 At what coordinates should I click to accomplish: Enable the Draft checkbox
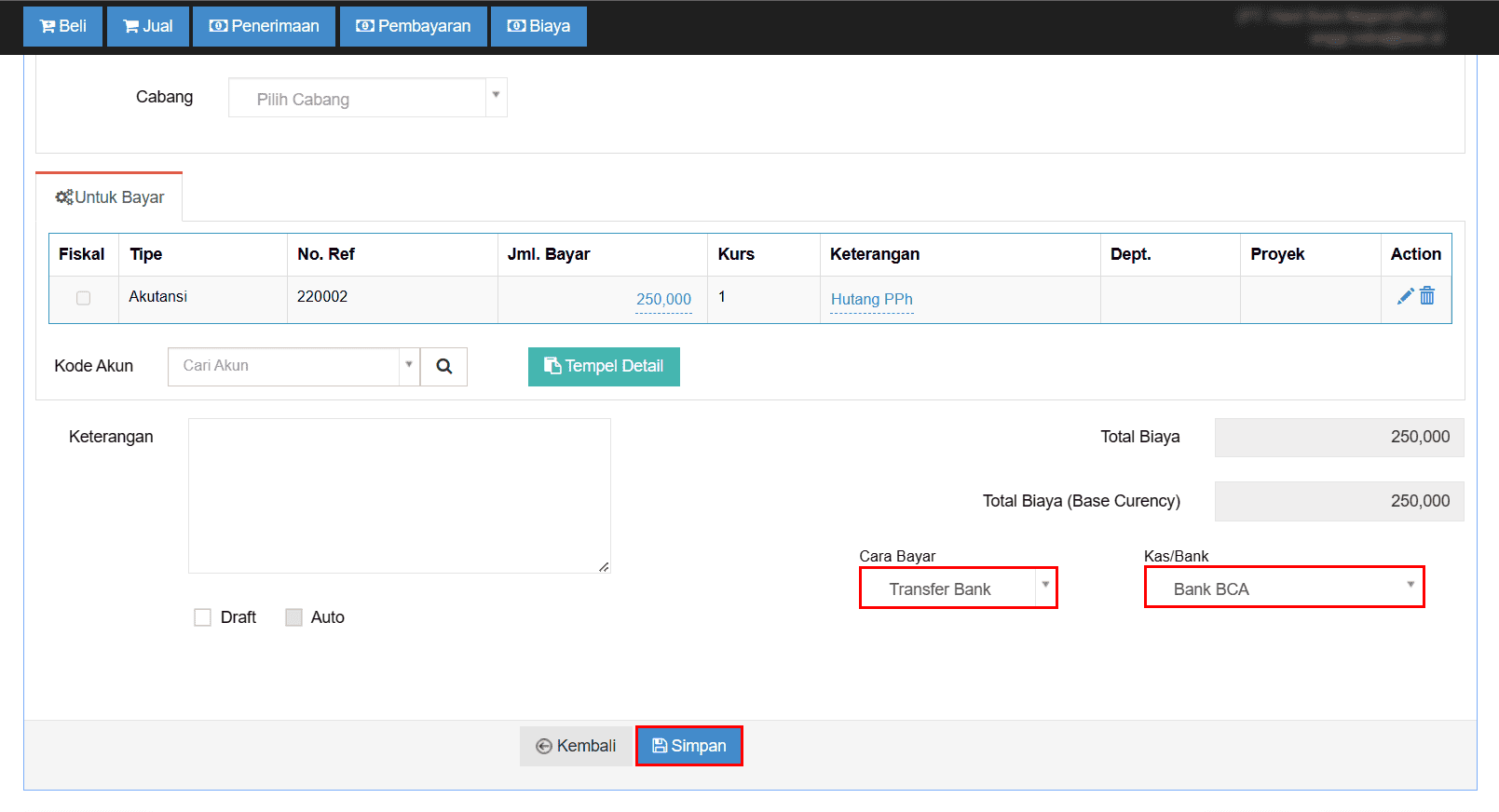click(x=202, y=617)
